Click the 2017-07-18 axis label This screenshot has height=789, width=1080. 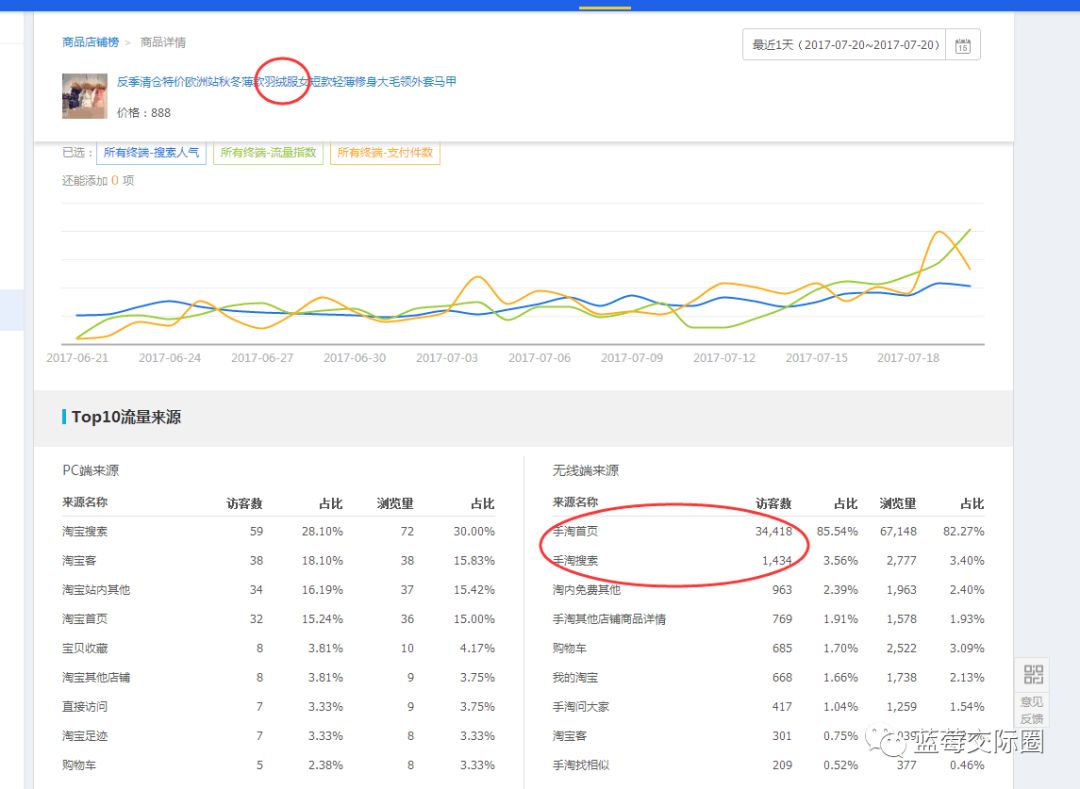click(x=907, y=356)
